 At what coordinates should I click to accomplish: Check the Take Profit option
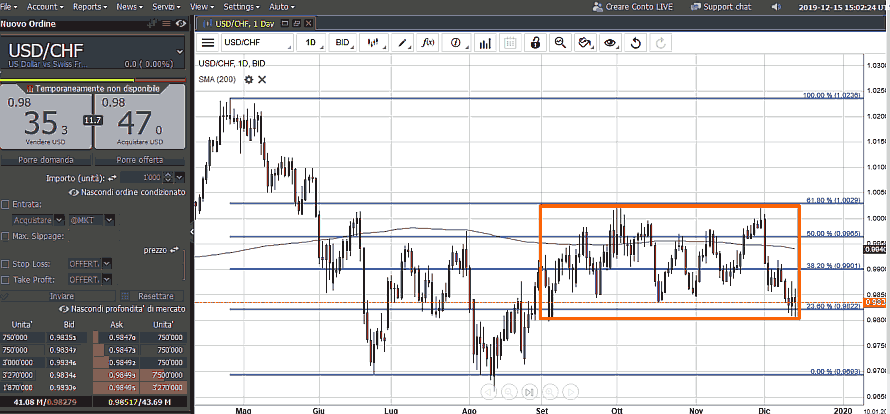point(6,279)
